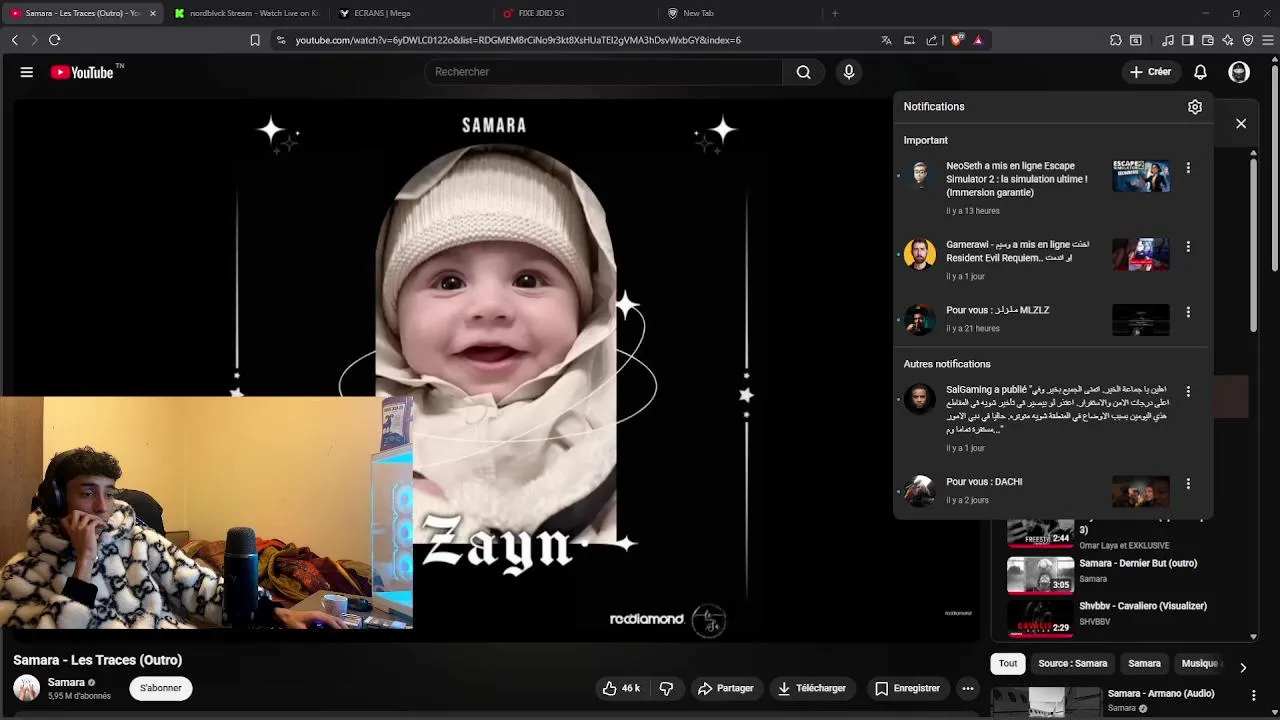Open options for the SalGaming notification
Viewport: 1280px width, 720px height.
tap(1188, 391)
